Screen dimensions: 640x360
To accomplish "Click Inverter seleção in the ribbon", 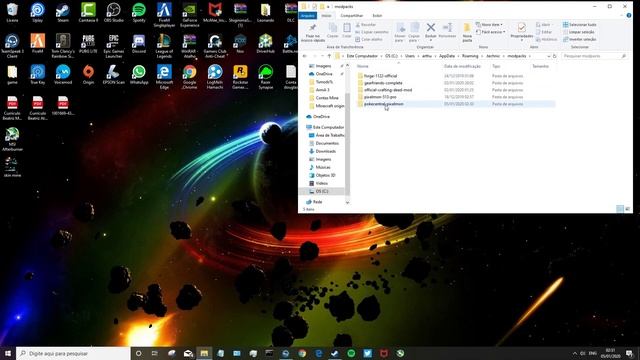I will click(580, 39).
